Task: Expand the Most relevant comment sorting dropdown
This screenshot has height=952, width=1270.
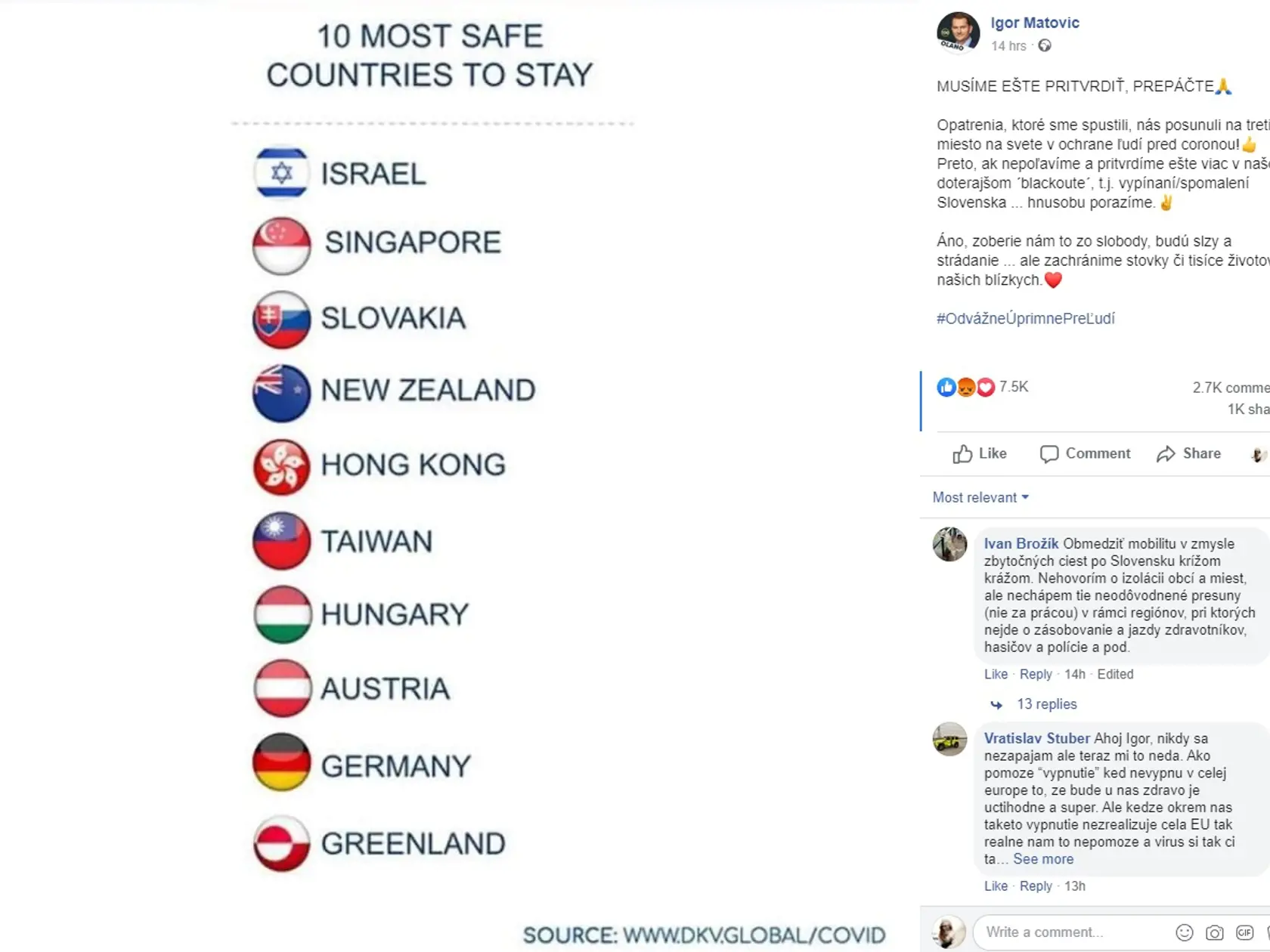Action: [980, 497]
